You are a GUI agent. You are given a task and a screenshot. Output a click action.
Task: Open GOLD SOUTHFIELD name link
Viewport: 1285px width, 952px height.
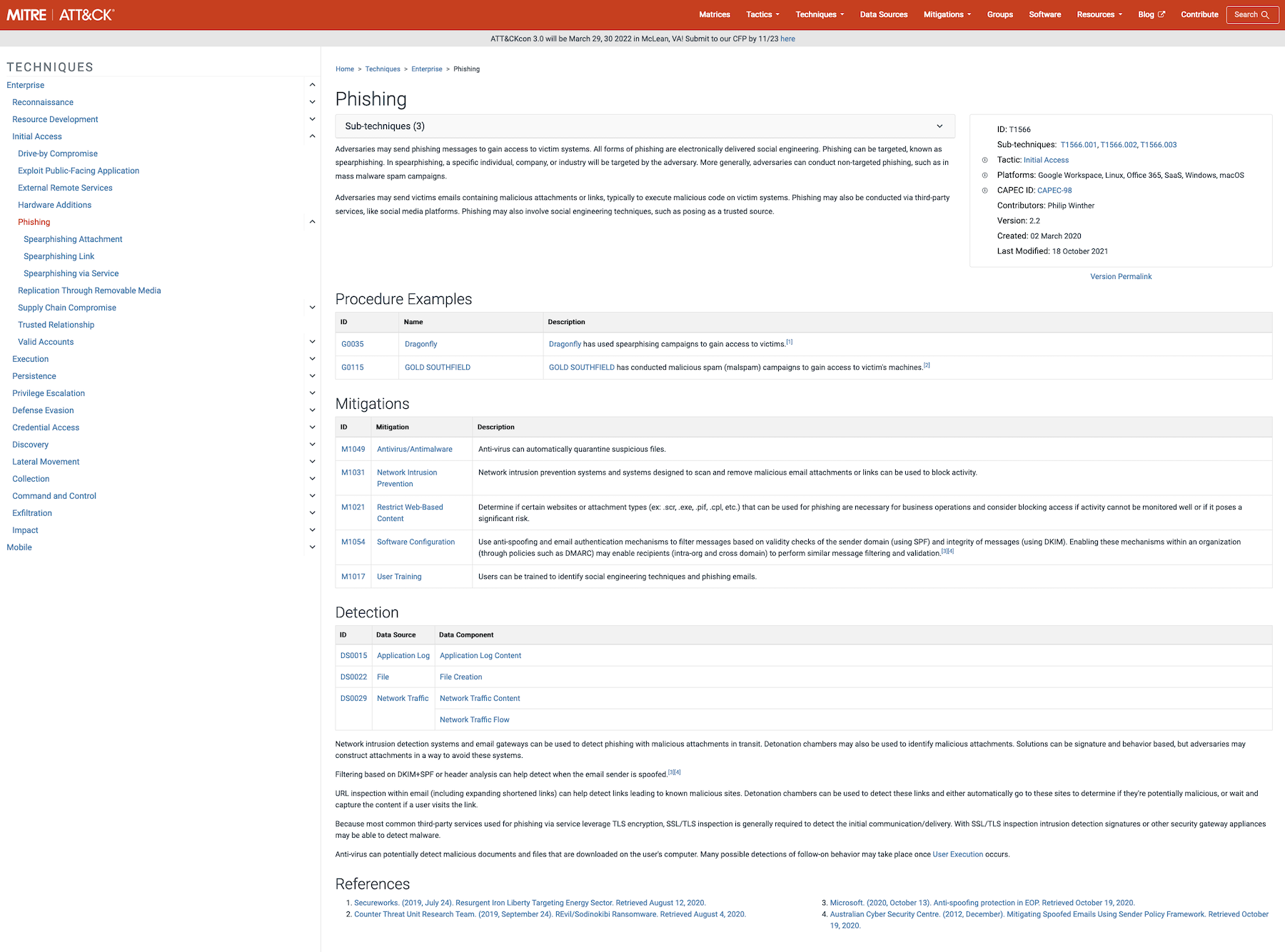[x=438, y=368]
